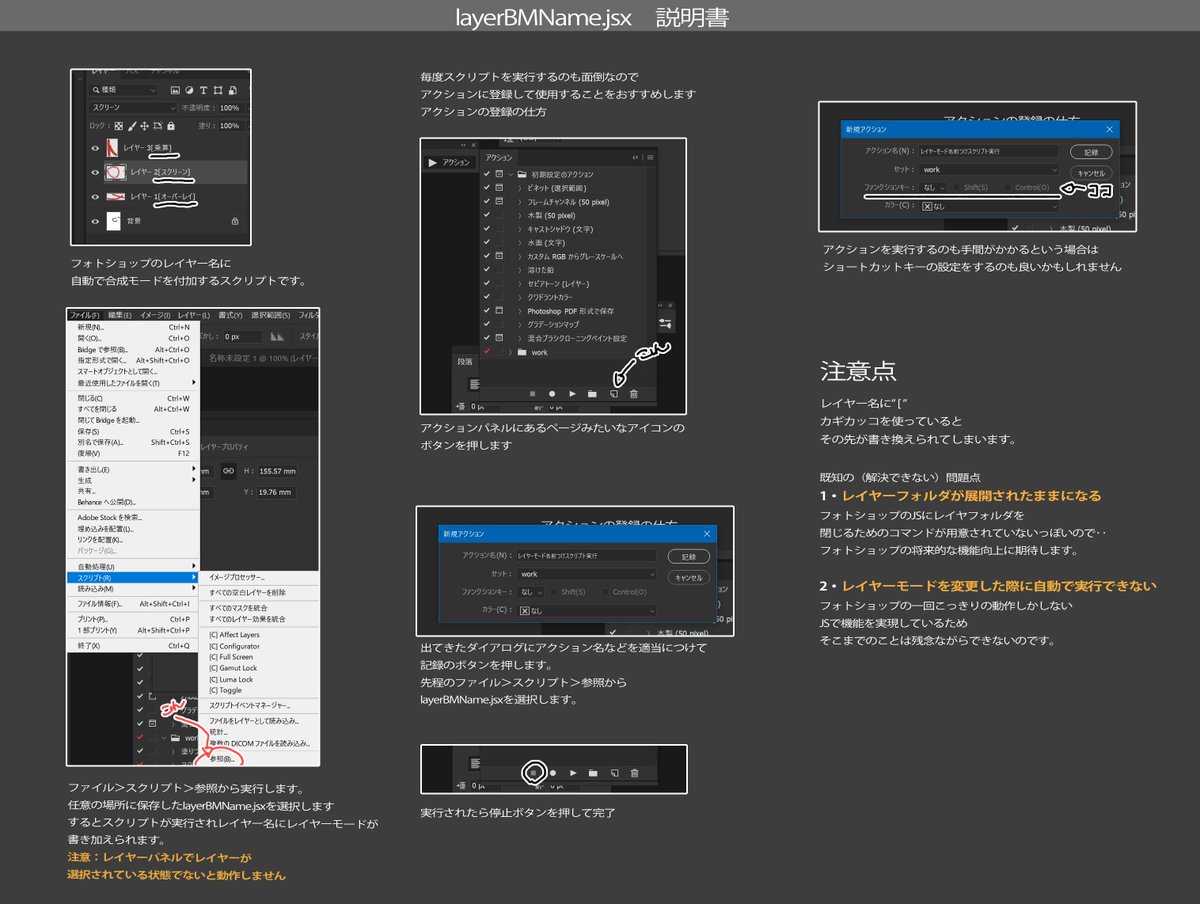1200x904 pixels.
Task: Click the padlock icon on the 背景 layer
Action: tap(235, 220)
